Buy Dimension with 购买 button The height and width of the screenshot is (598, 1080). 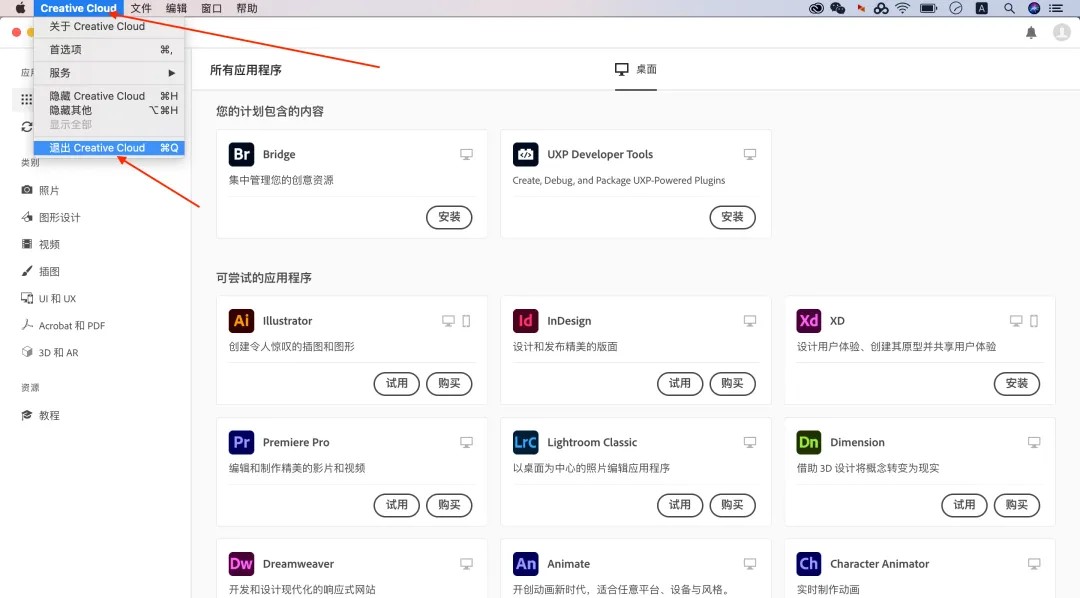[1017, 505]
